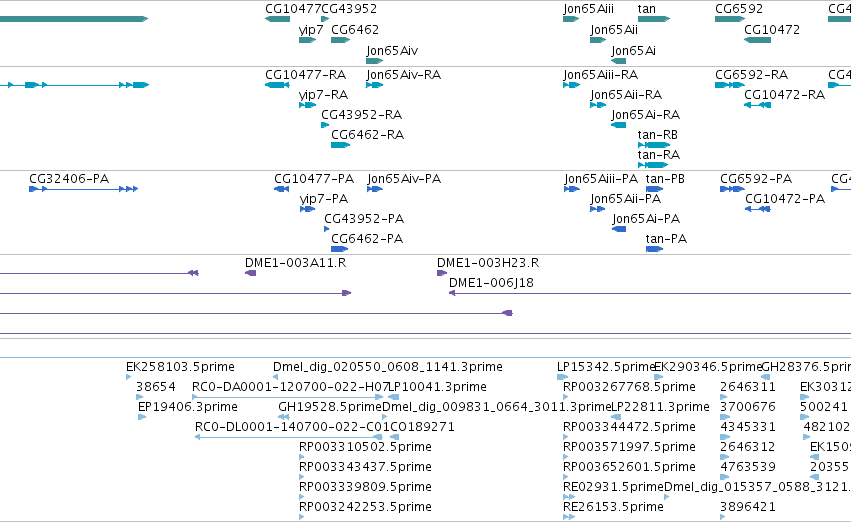
Task: Click the CG32406-PA protein feature
Action: (x=84, y=189)
